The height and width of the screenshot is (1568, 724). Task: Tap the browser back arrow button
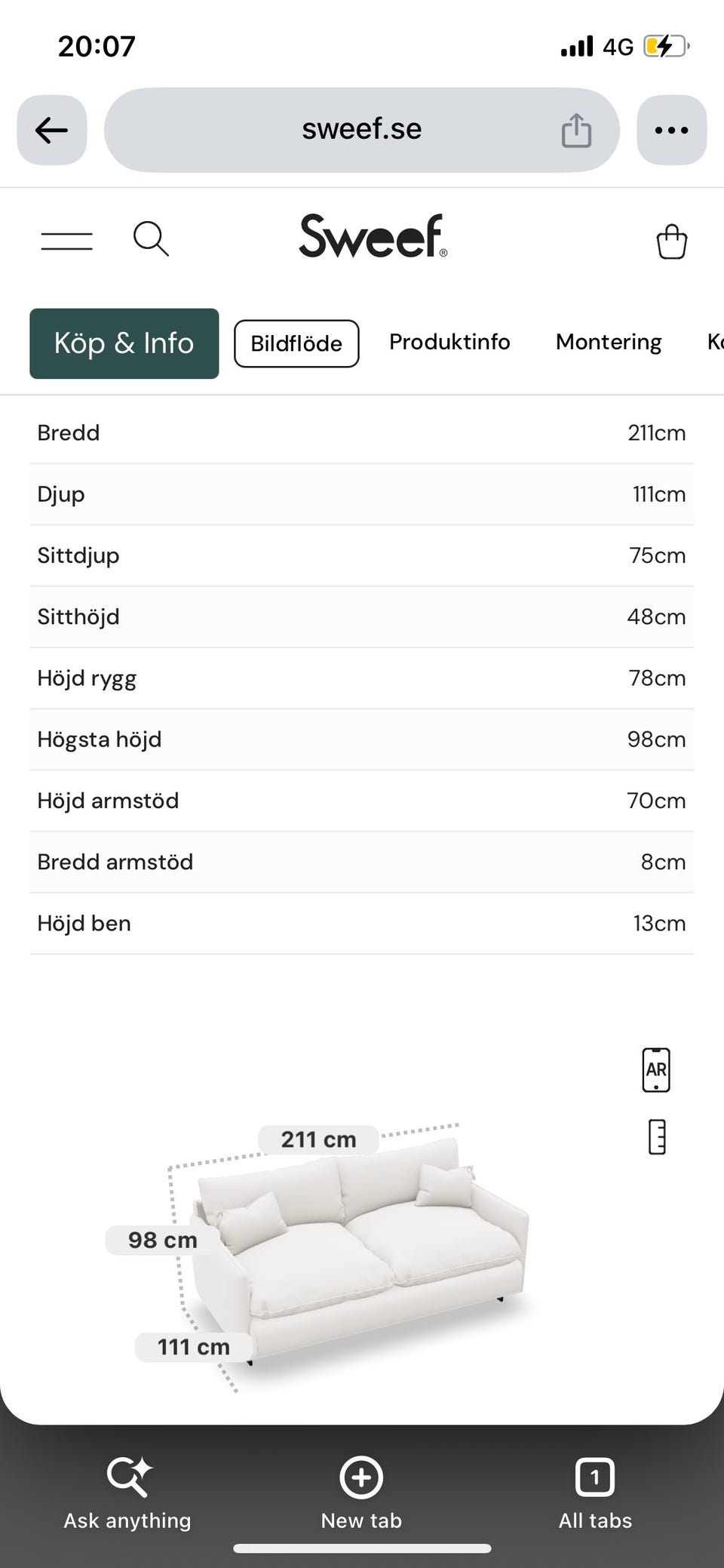[51, 130]
